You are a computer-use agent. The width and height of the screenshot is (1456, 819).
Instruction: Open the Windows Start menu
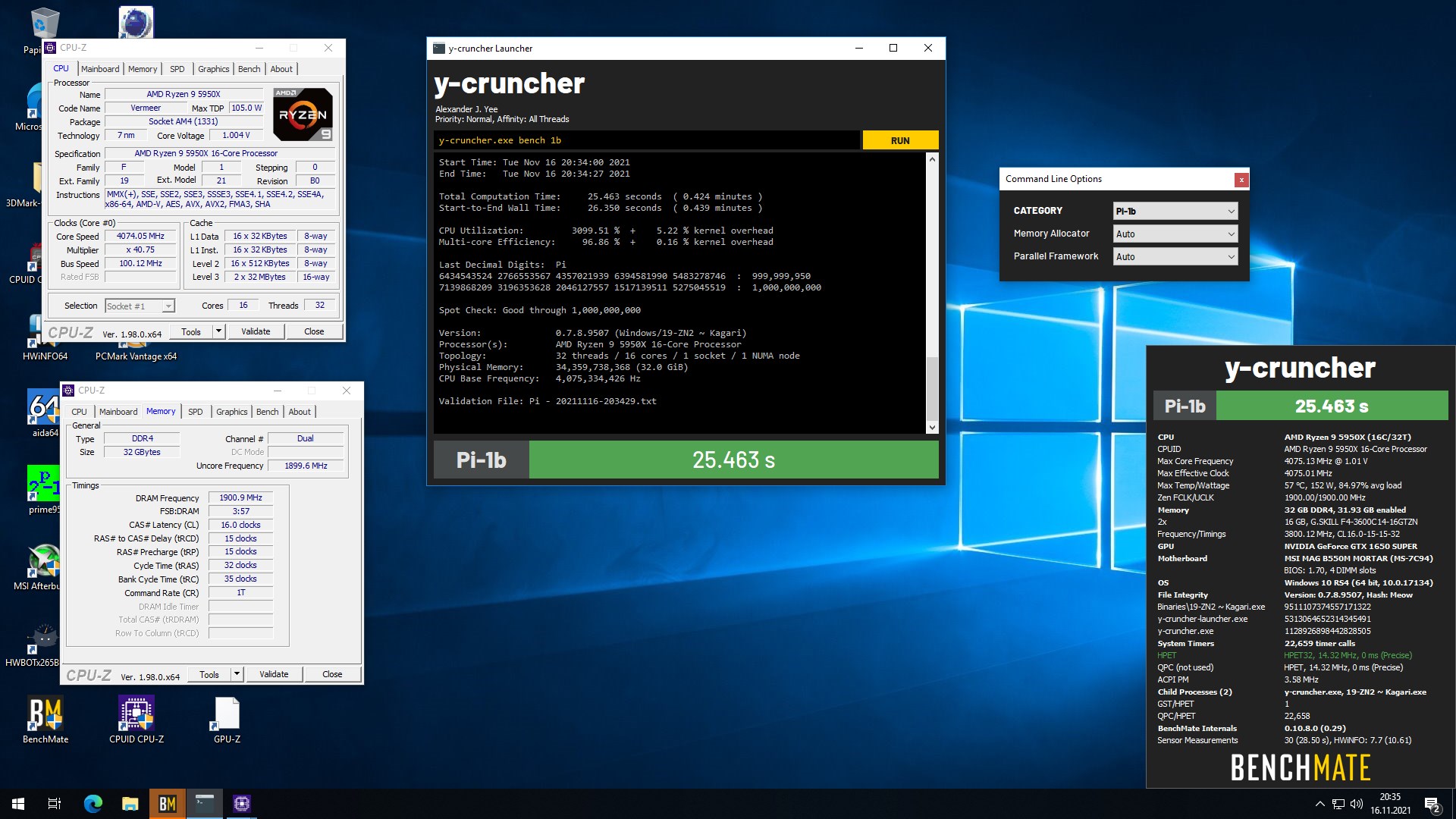pos(18,804)
